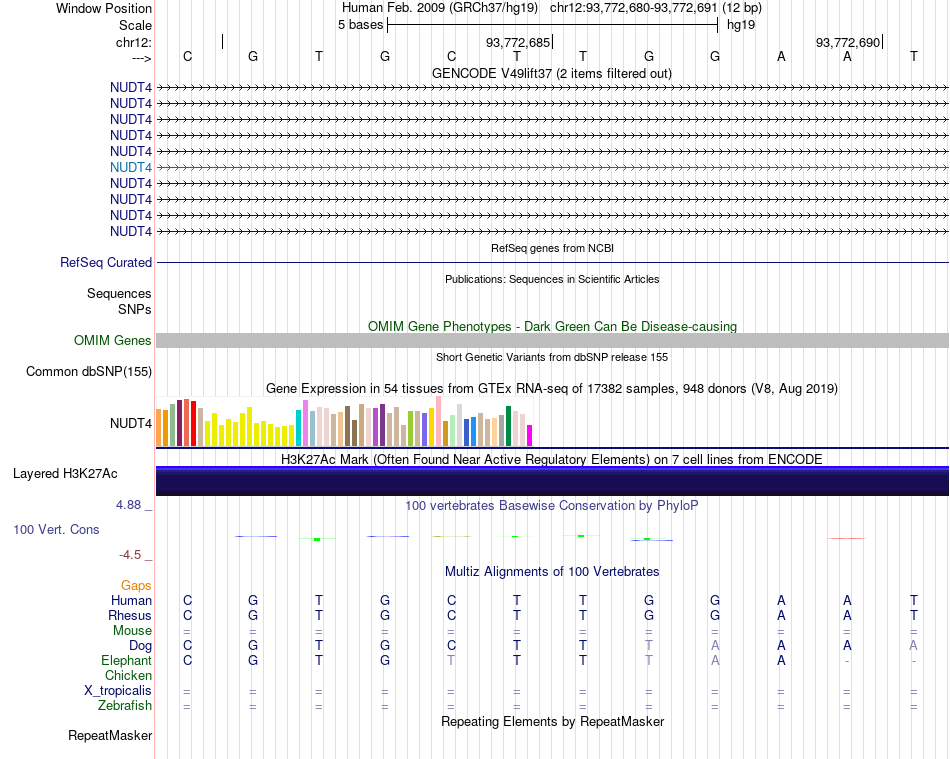Select the 'Dog' alignment row label
This screenshot has width=950, height=759.
click(140, 646)
